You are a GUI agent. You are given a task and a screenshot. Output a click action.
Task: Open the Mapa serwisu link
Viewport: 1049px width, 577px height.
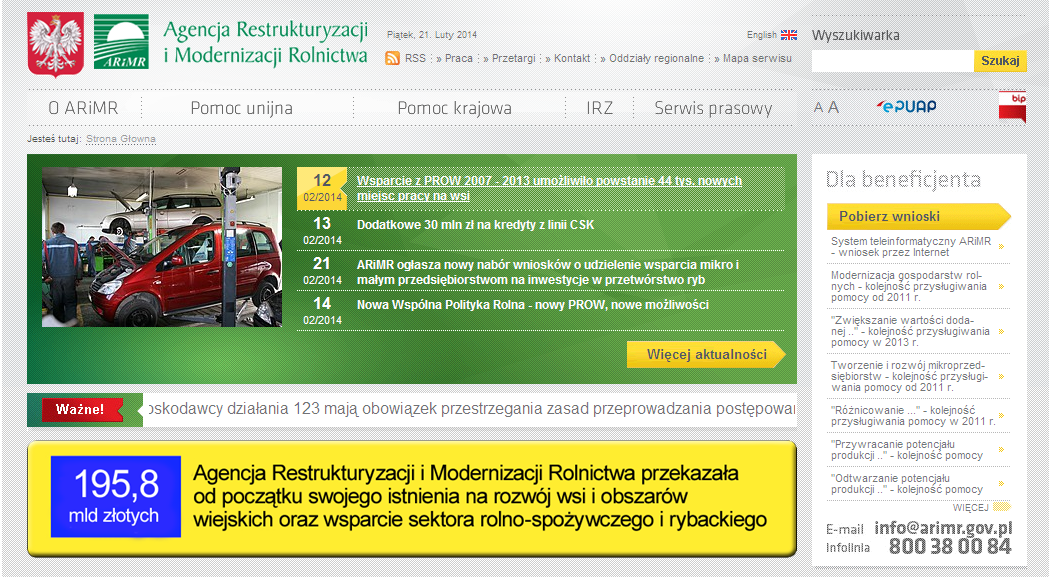pyautogui.click(x=757, y=58)
